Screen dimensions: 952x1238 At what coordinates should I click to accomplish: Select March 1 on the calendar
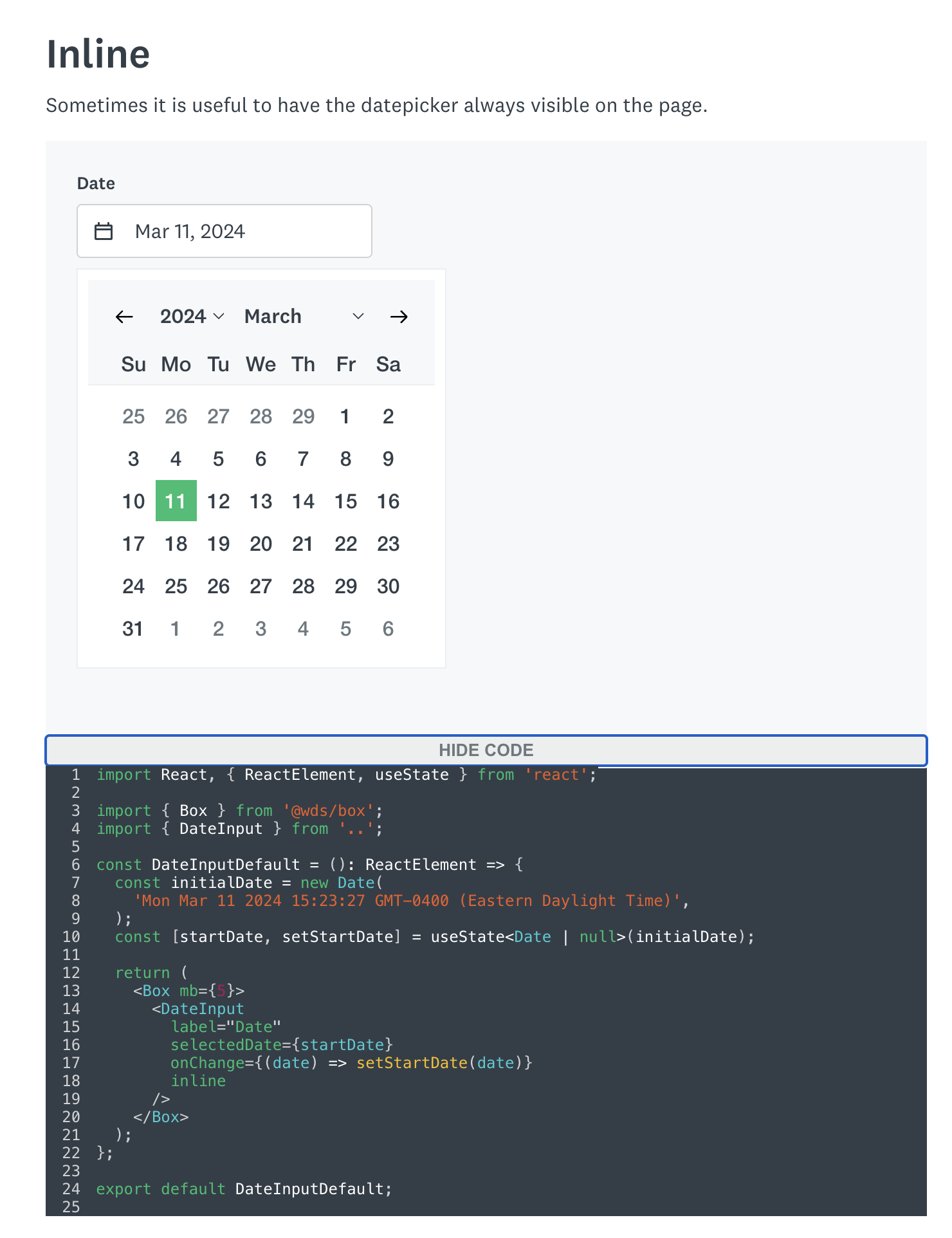(345, 416)
